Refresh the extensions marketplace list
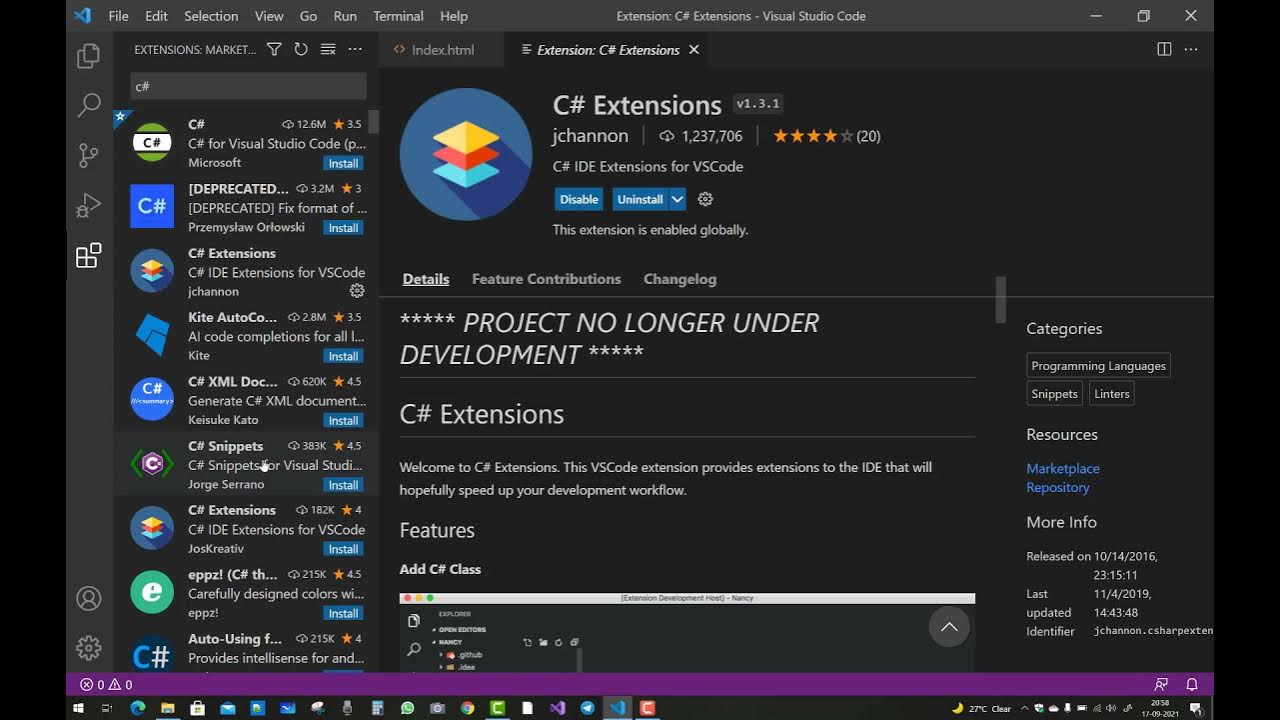This screenshot has height=720, width=1280. [x=301, y=49]
